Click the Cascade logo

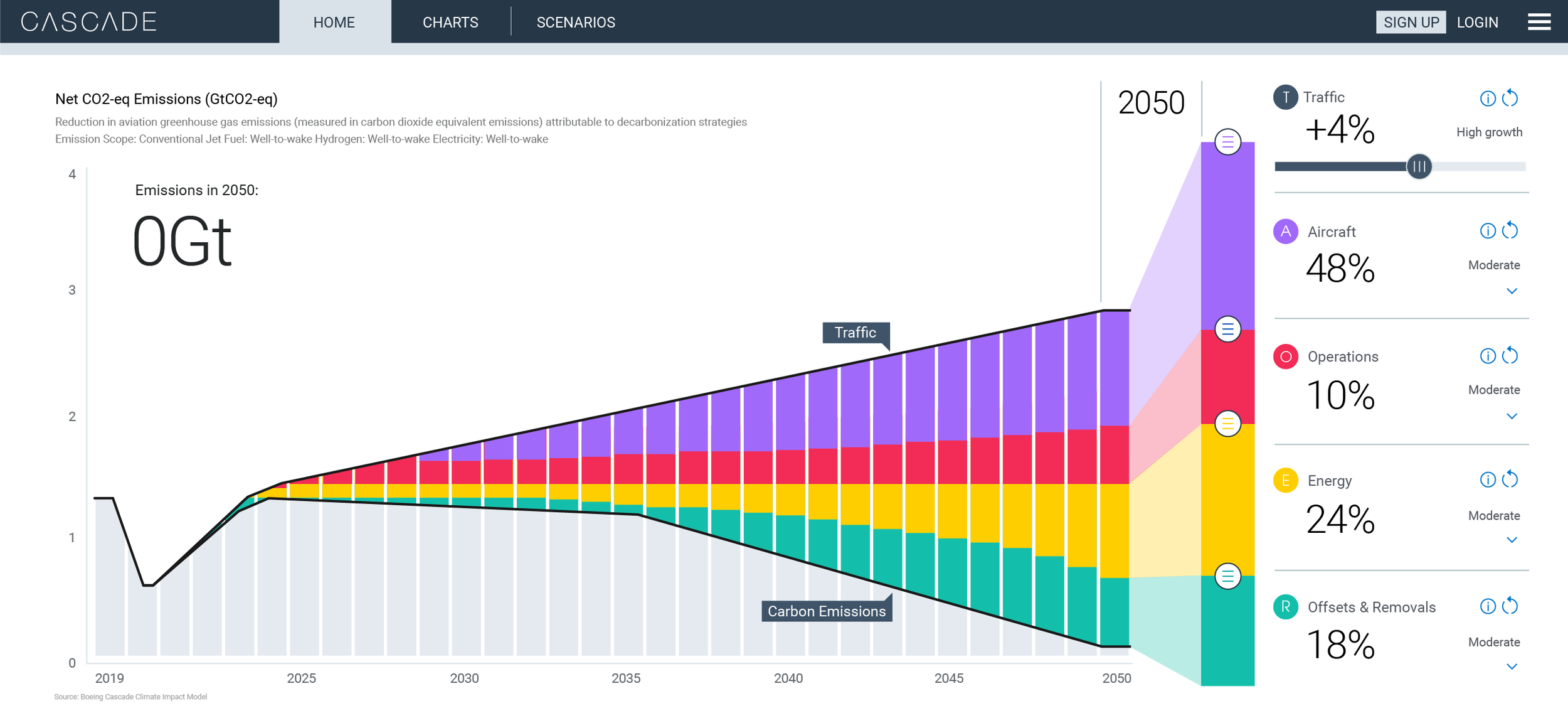[88, 22]
